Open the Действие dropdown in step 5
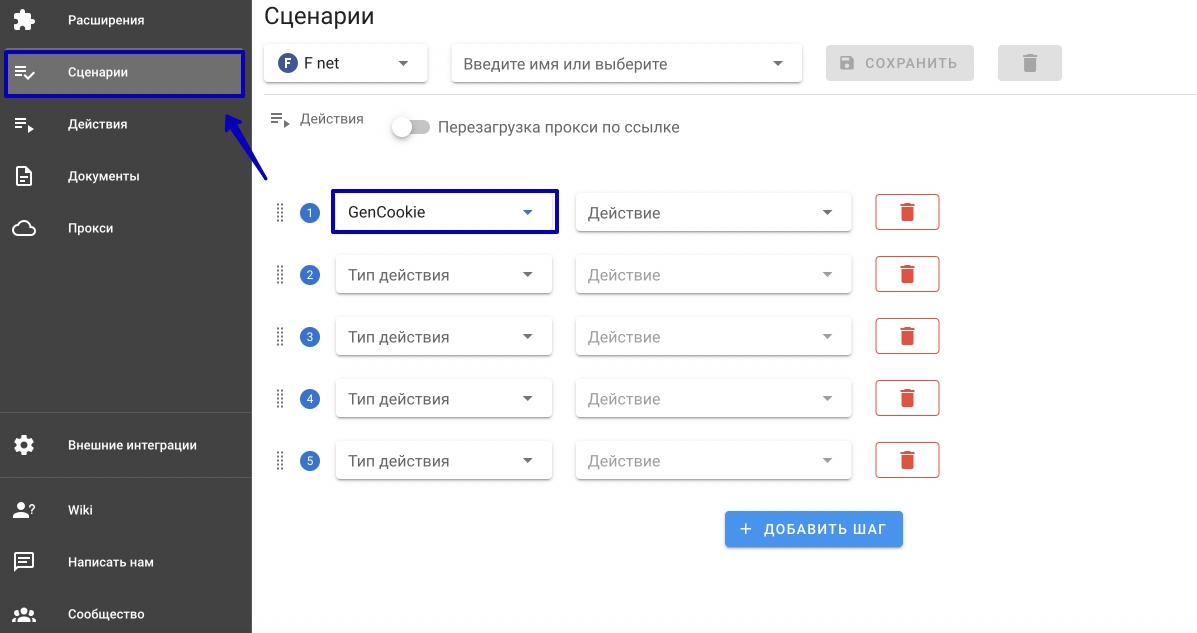The width and height of the screenshot is (1197, 633). point(713,460)
